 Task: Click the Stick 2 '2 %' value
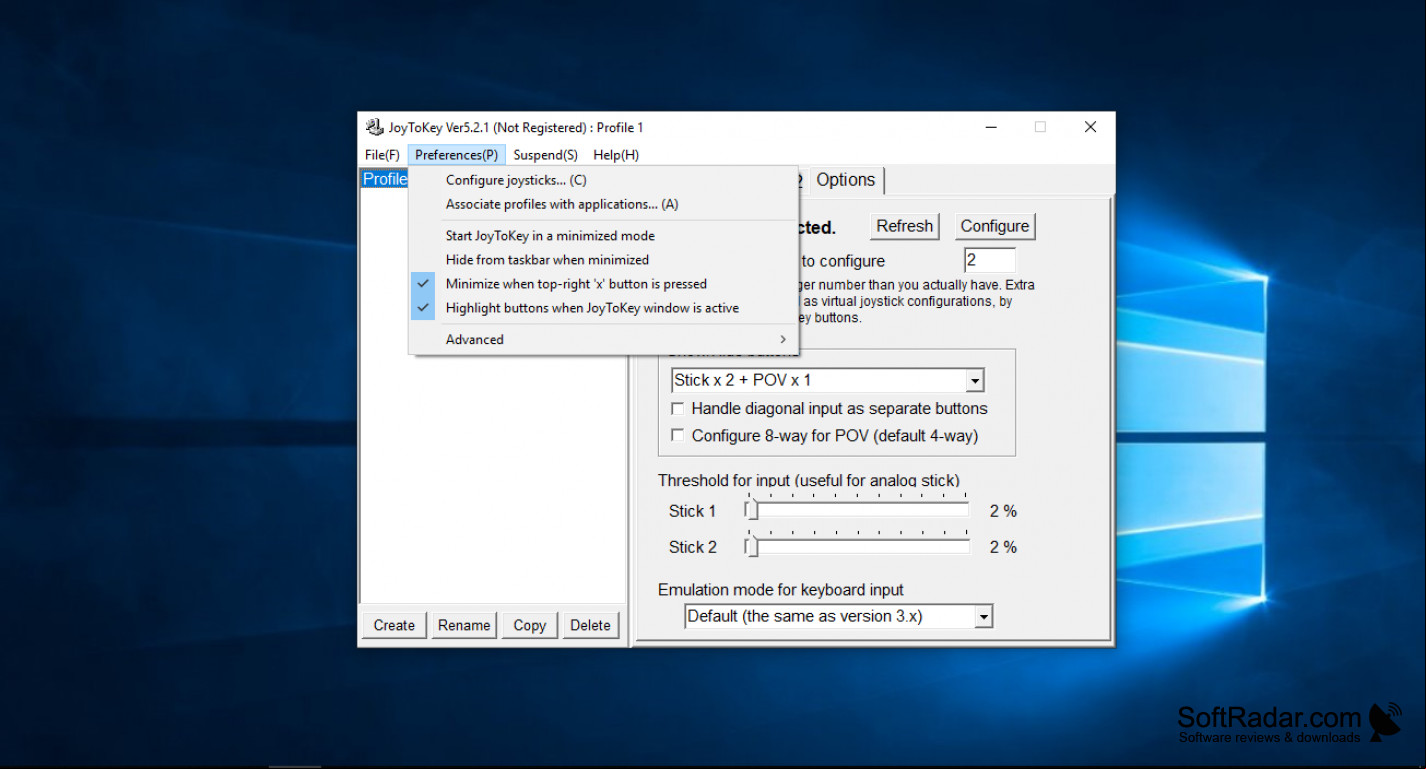point(1003,547)
